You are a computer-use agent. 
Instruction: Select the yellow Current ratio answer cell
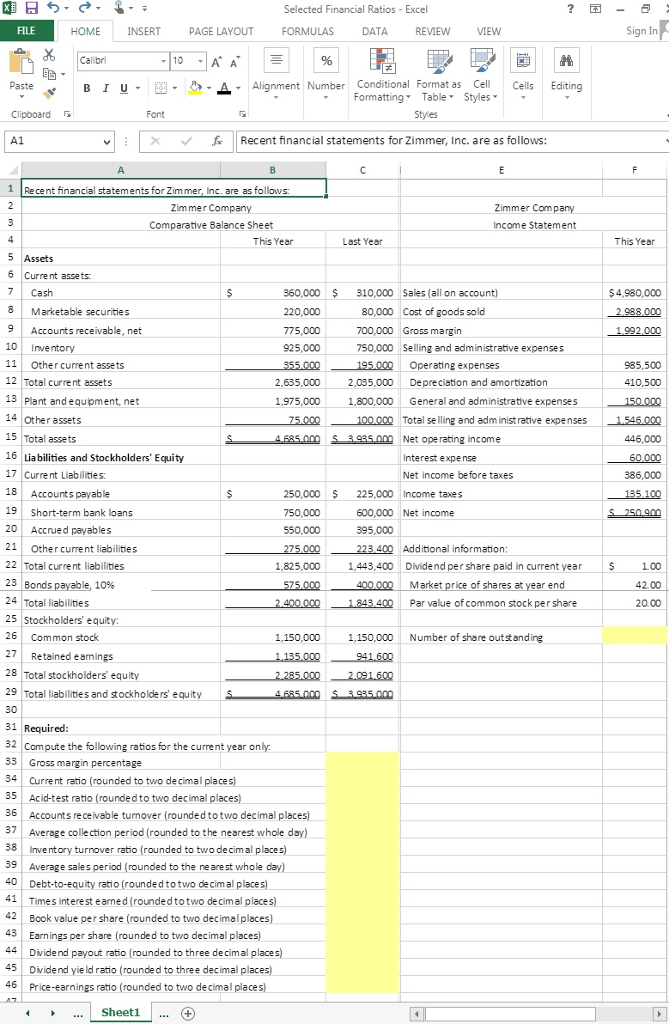362,780
